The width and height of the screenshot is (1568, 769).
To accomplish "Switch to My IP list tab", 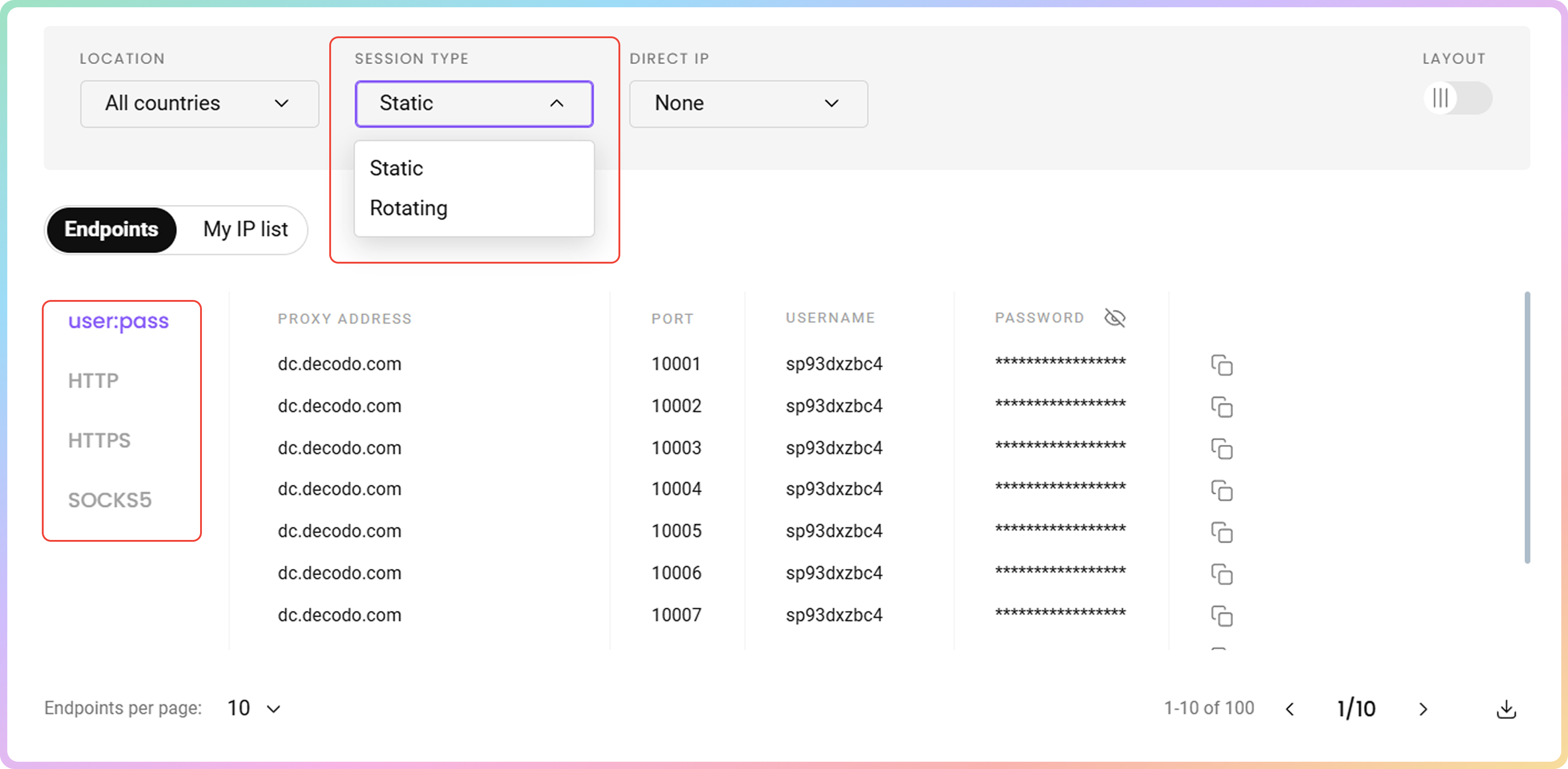I will [x=245, y=230].
